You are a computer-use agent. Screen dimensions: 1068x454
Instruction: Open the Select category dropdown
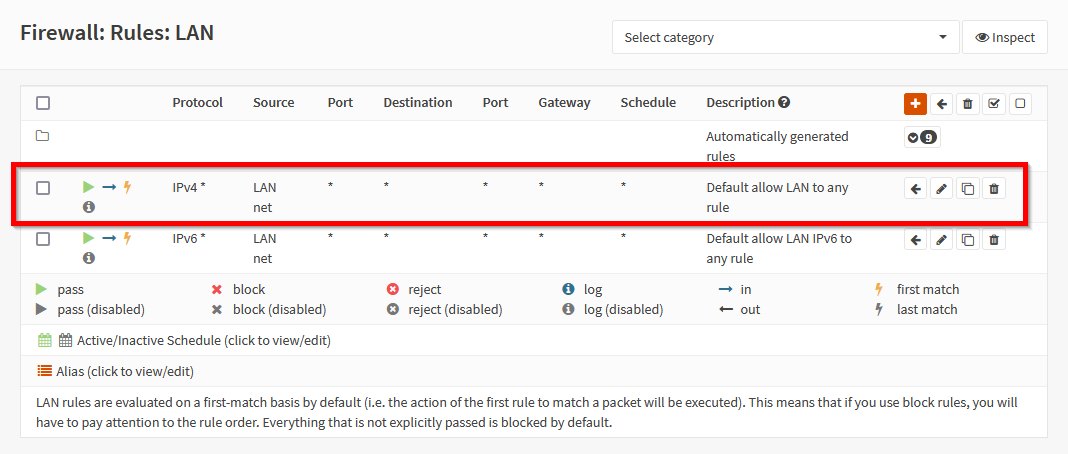tap(785, 37)
